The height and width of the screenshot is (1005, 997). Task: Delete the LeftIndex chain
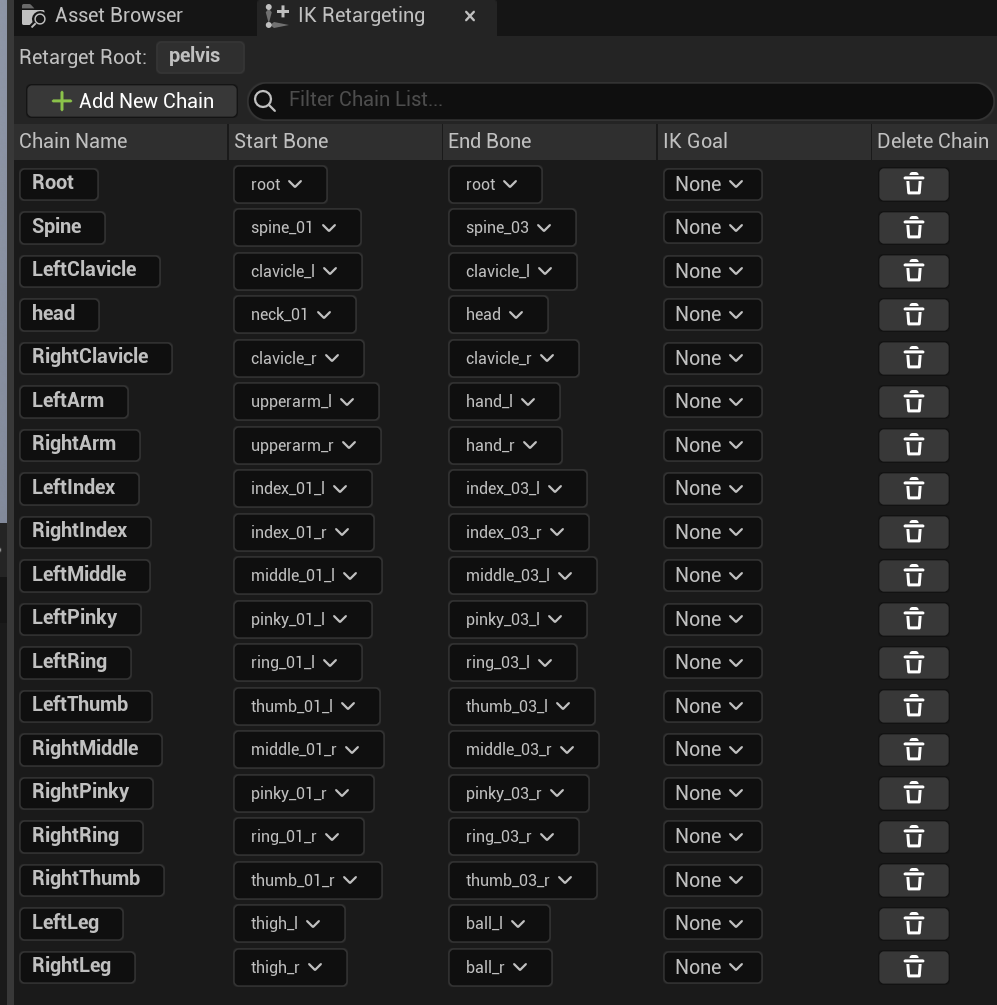[x=913, y=488]
